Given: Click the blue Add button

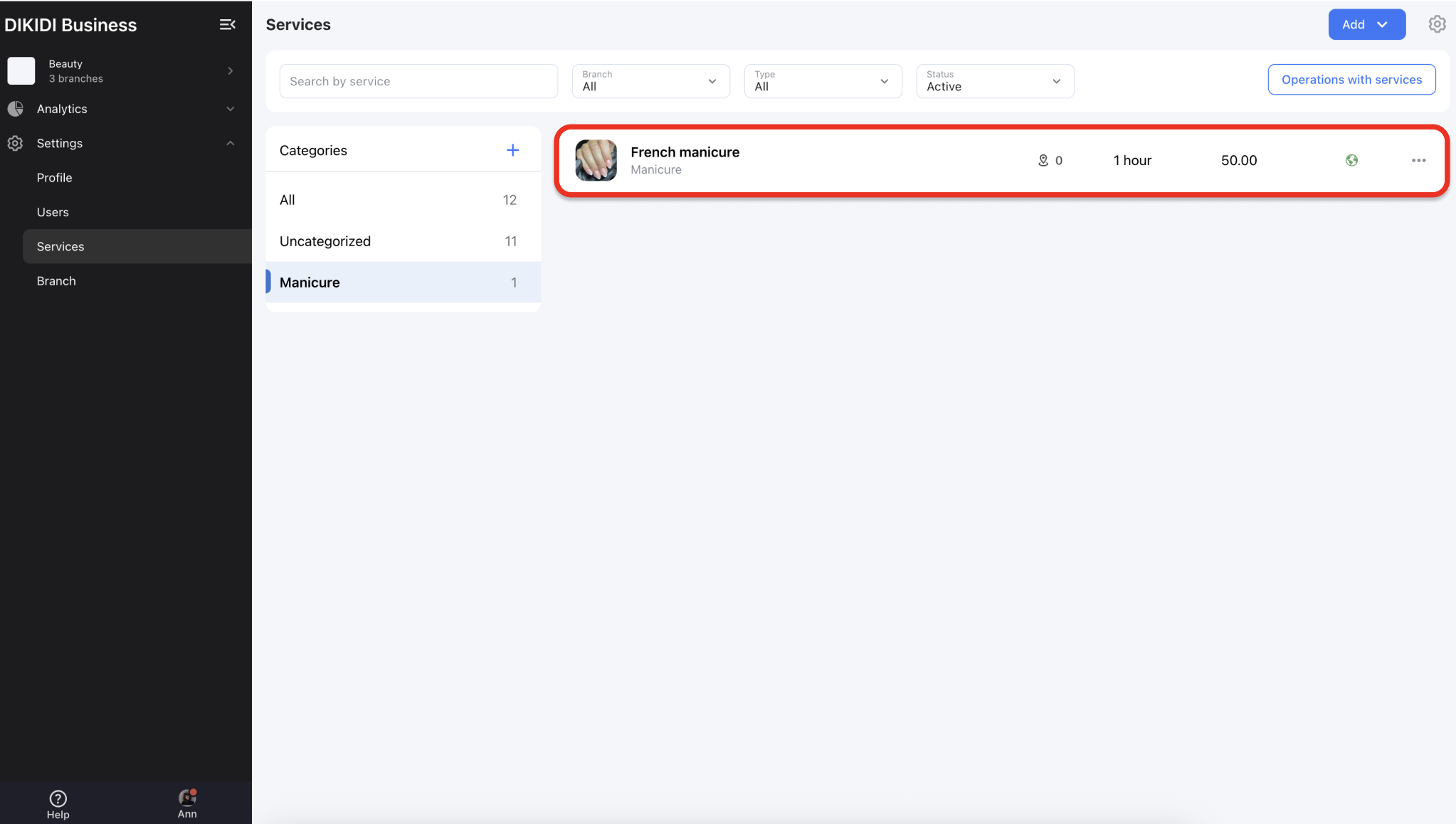Looking at the screenshot, I should coord(1366,24).
